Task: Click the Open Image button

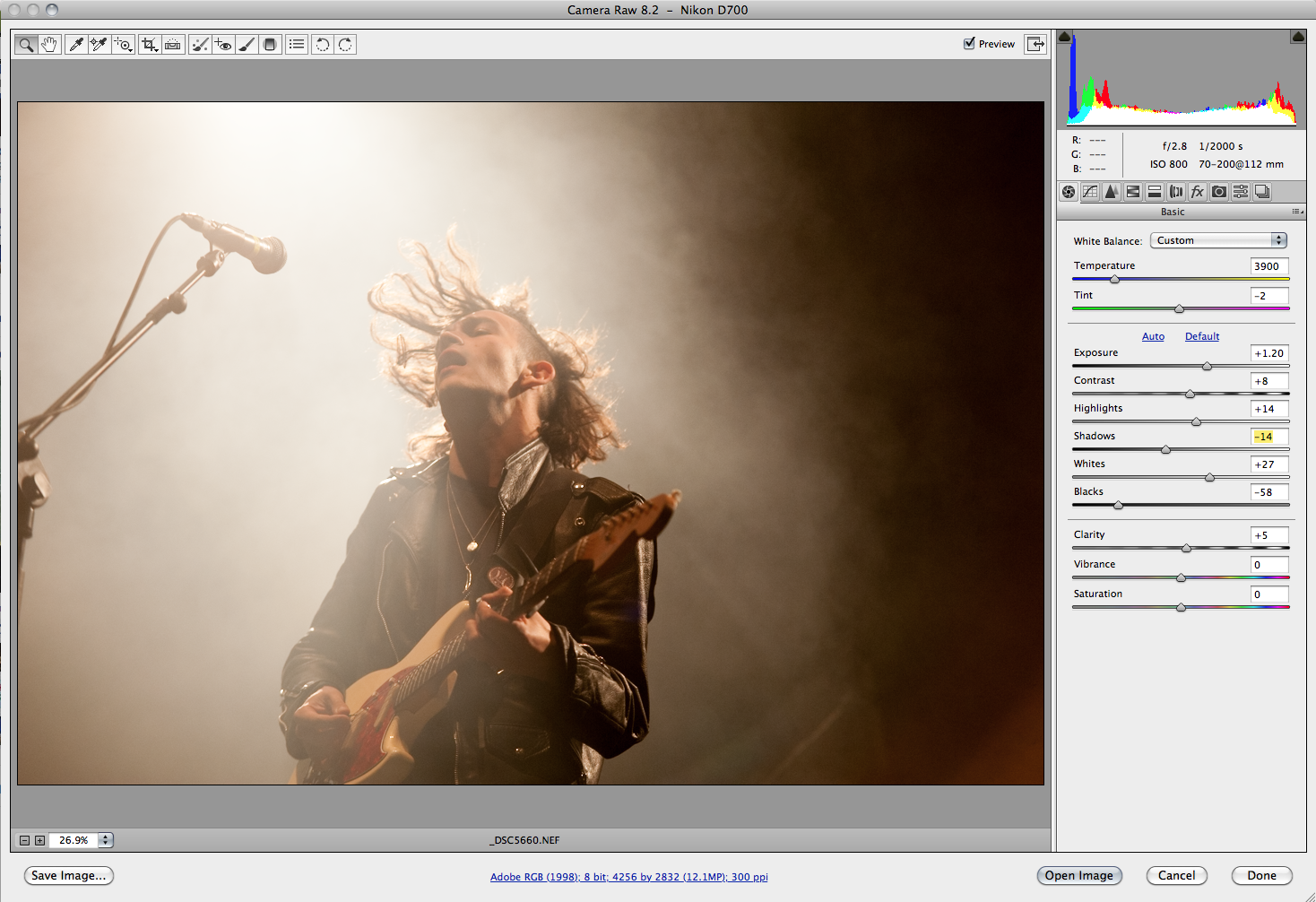Action: point(1078,876)
